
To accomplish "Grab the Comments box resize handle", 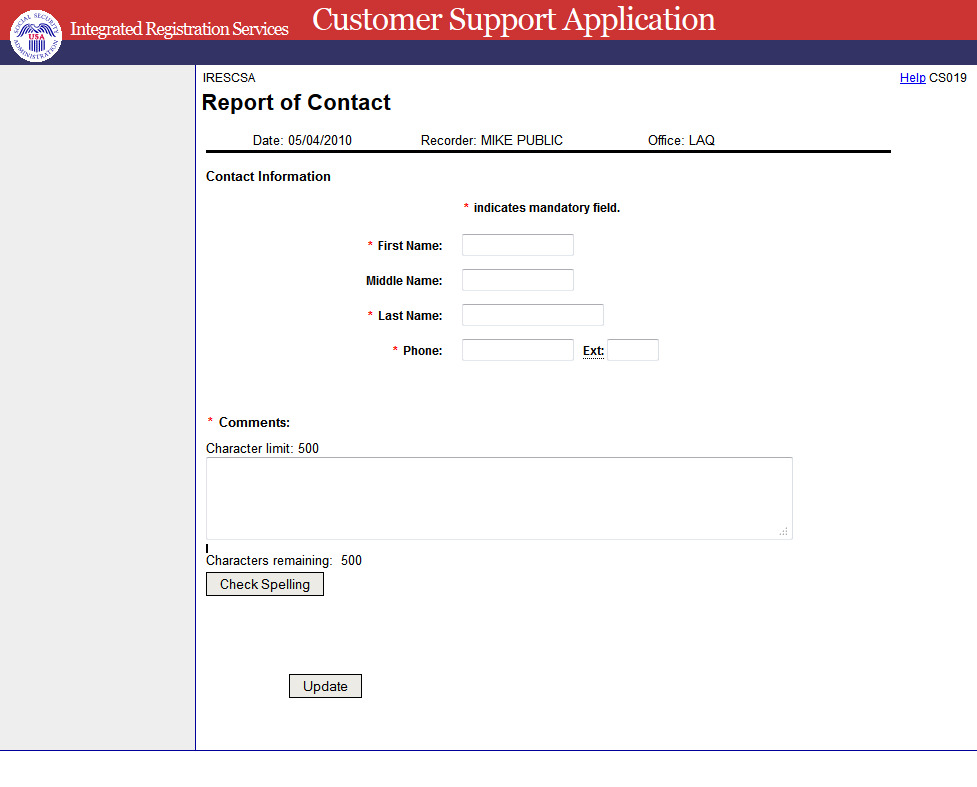I will point(784,532).
